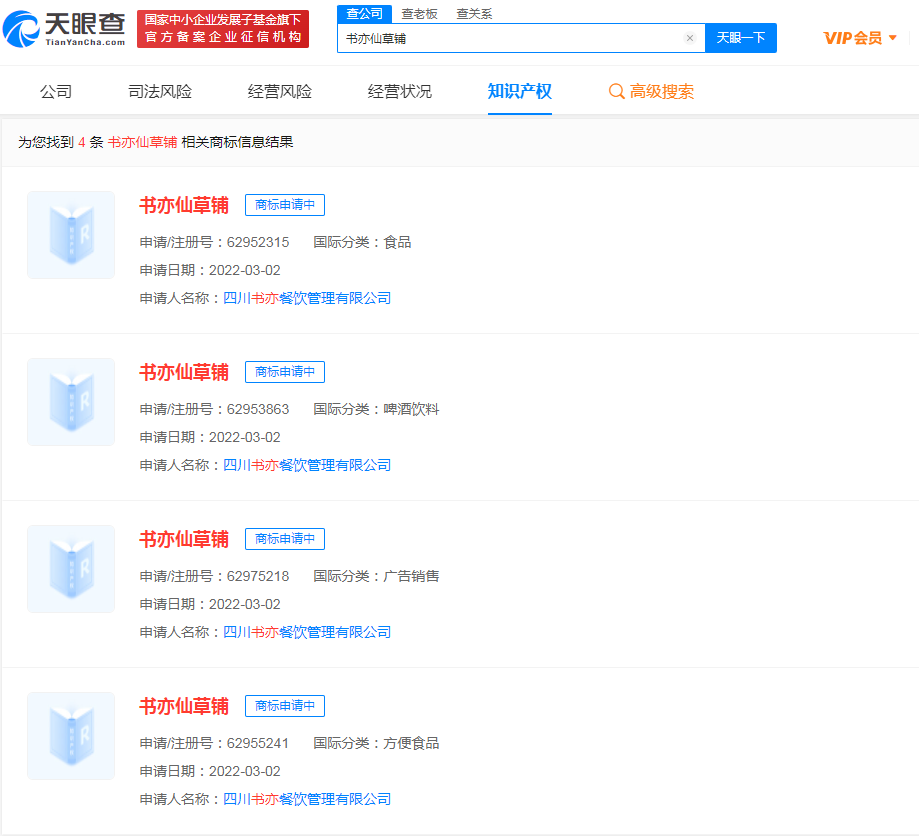
Task: Click 商标申请中 tag on the 食品 result
Action: 285,205
